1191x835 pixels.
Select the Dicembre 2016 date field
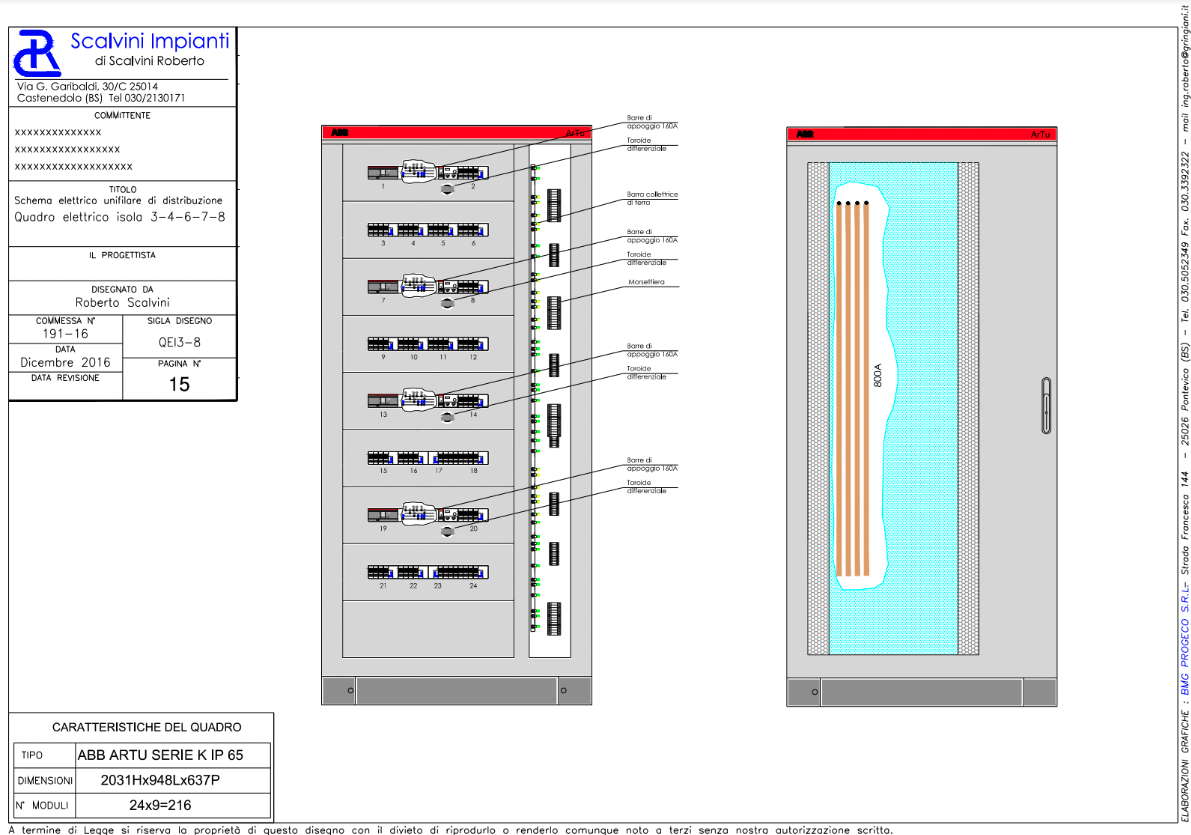pyautogui.click(x=65, y=362)
